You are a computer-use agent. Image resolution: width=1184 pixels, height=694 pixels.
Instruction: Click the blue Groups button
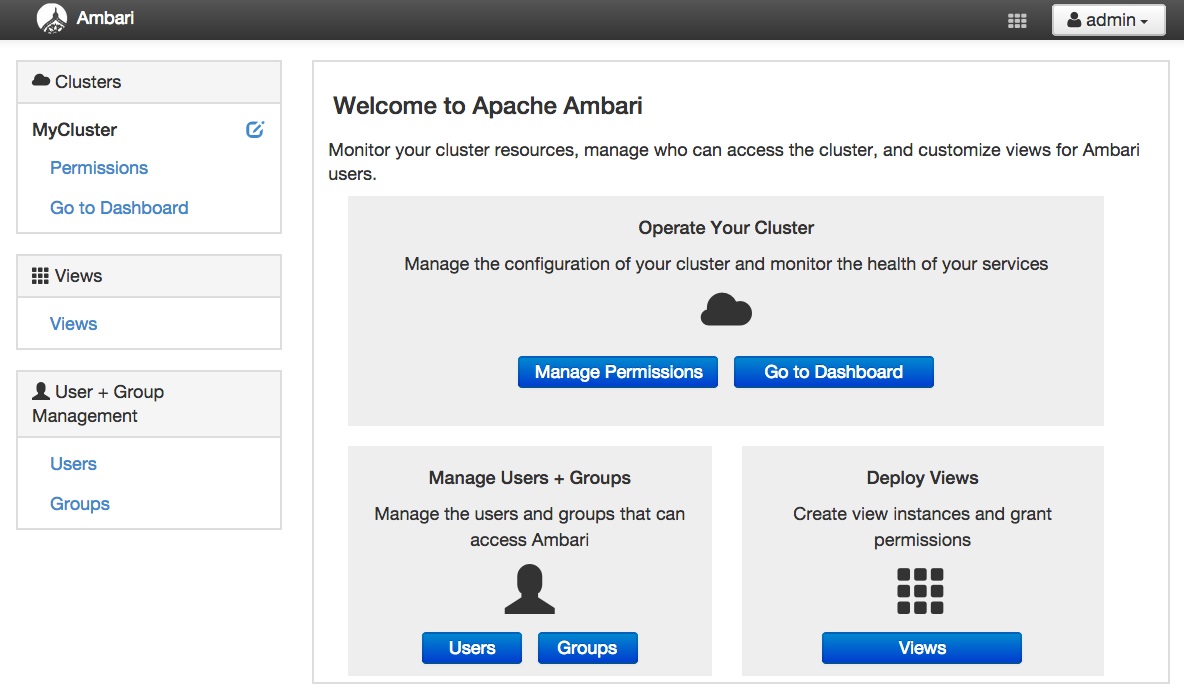pos(587,648)
